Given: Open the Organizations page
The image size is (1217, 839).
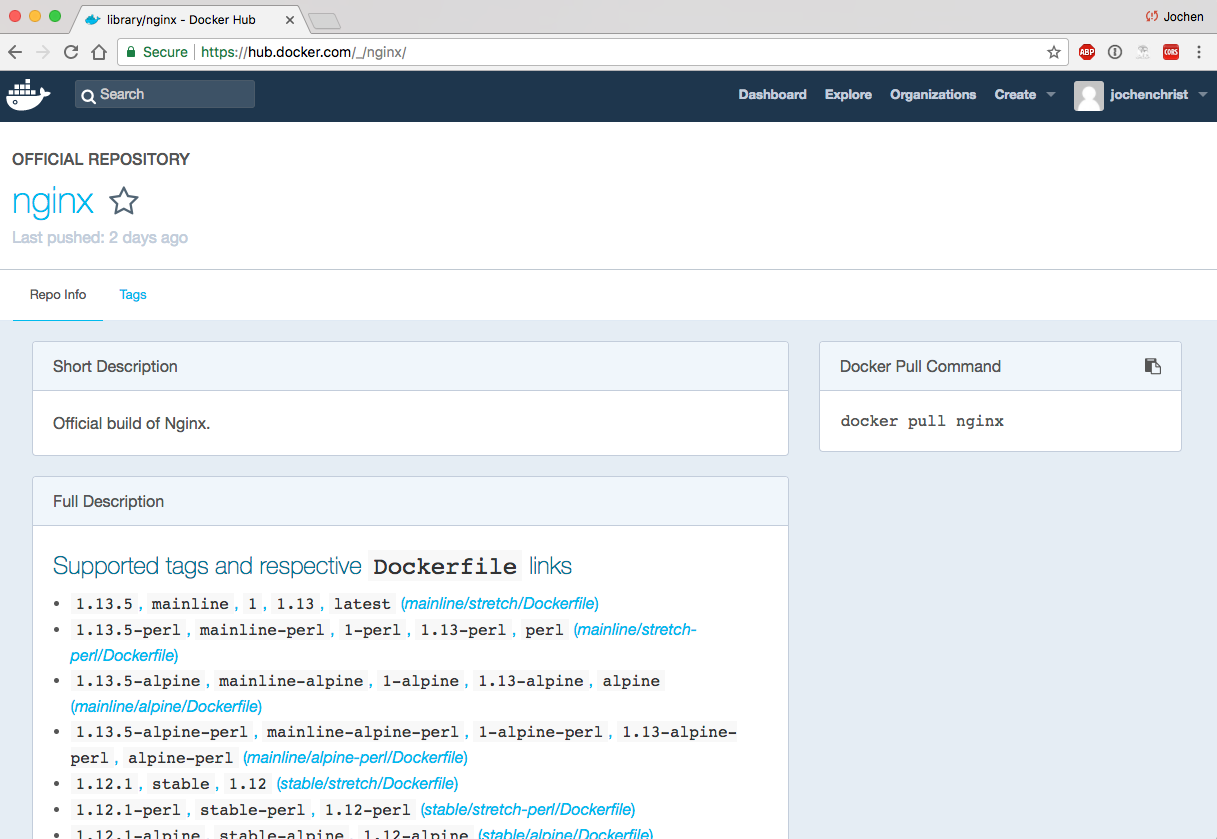Looking at the screenshot, I should tap(933, 95).
